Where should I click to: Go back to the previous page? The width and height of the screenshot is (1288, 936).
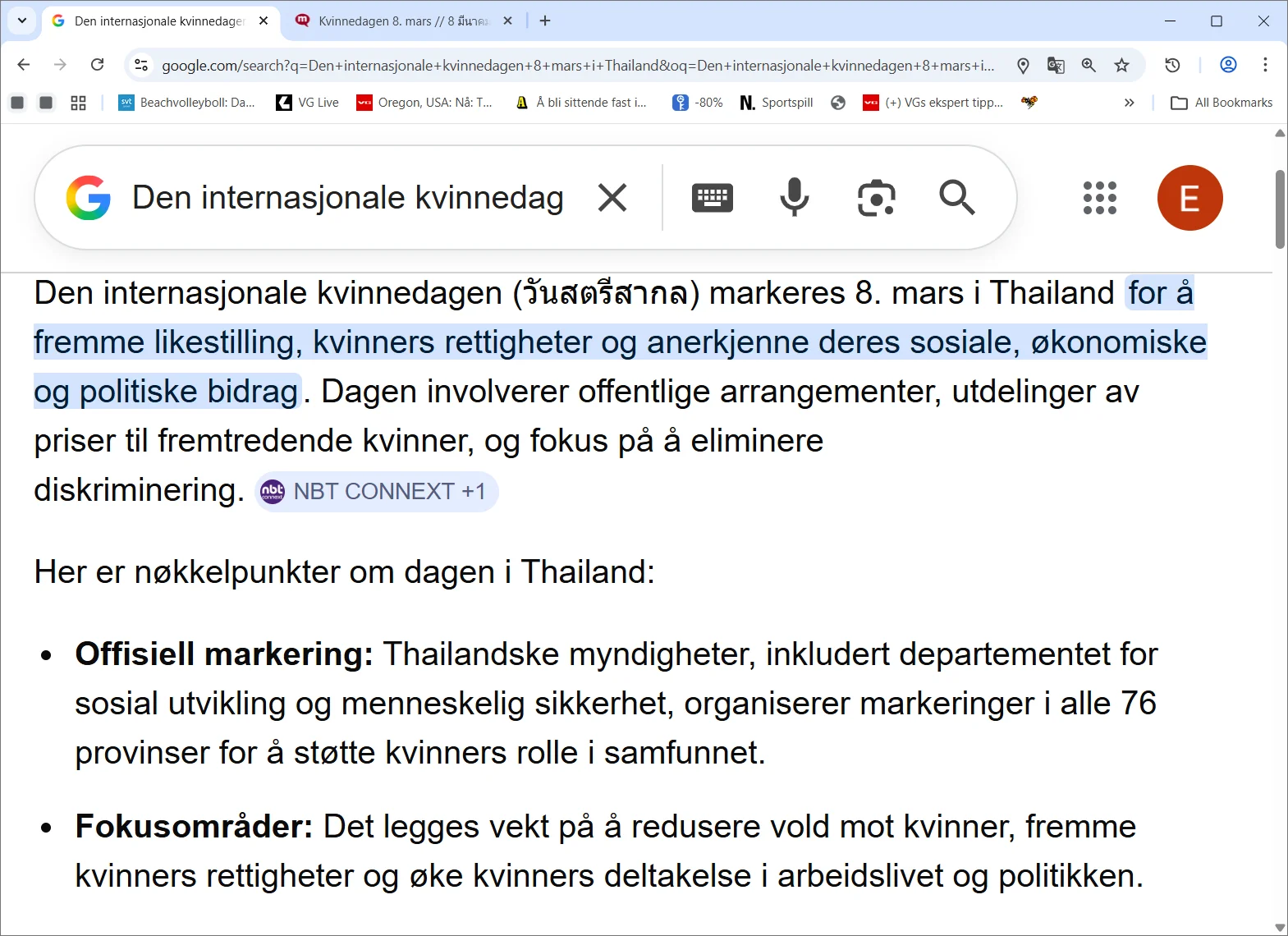point(24,65)
